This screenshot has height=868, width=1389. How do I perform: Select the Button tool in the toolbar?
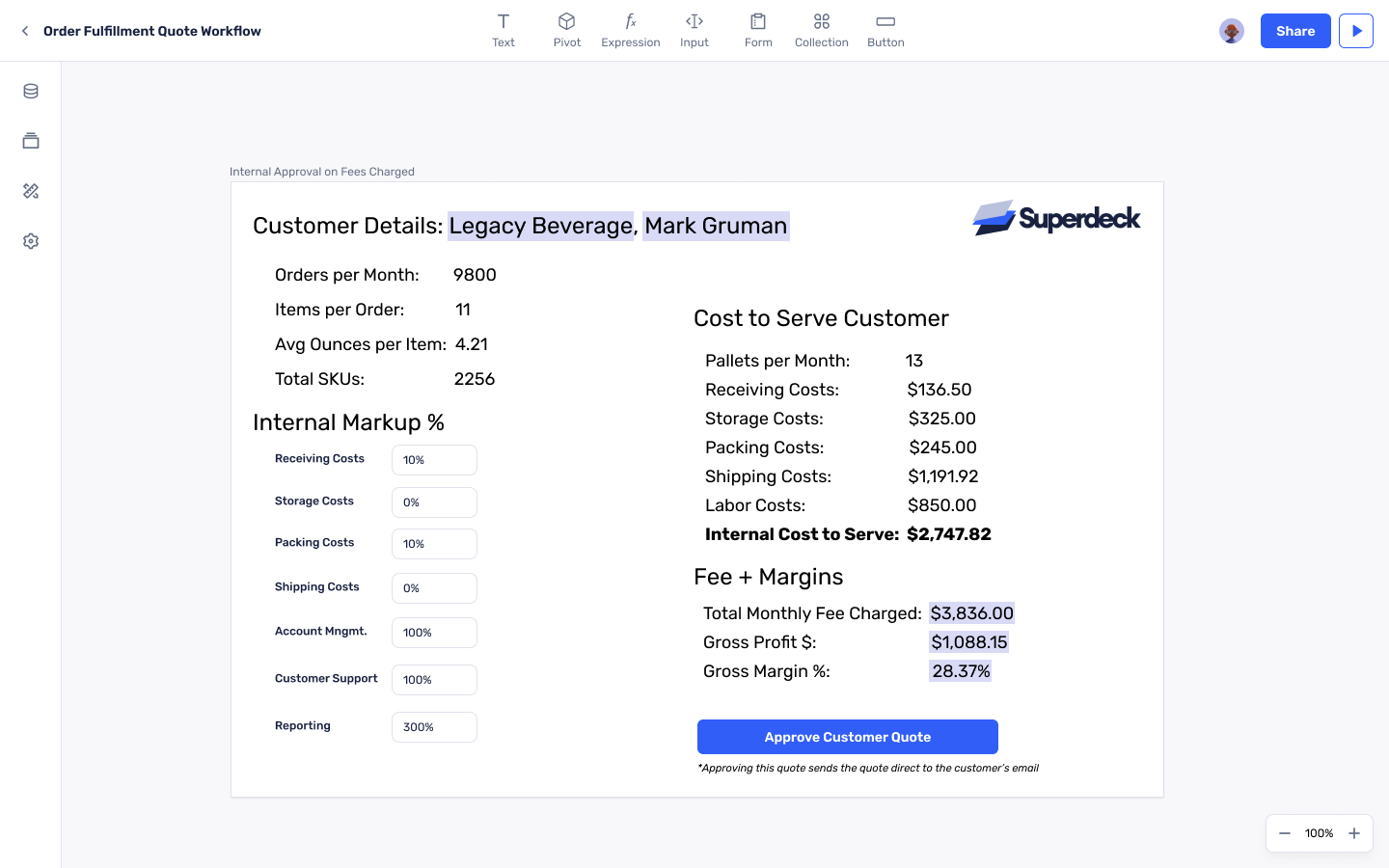coord(885,30)
